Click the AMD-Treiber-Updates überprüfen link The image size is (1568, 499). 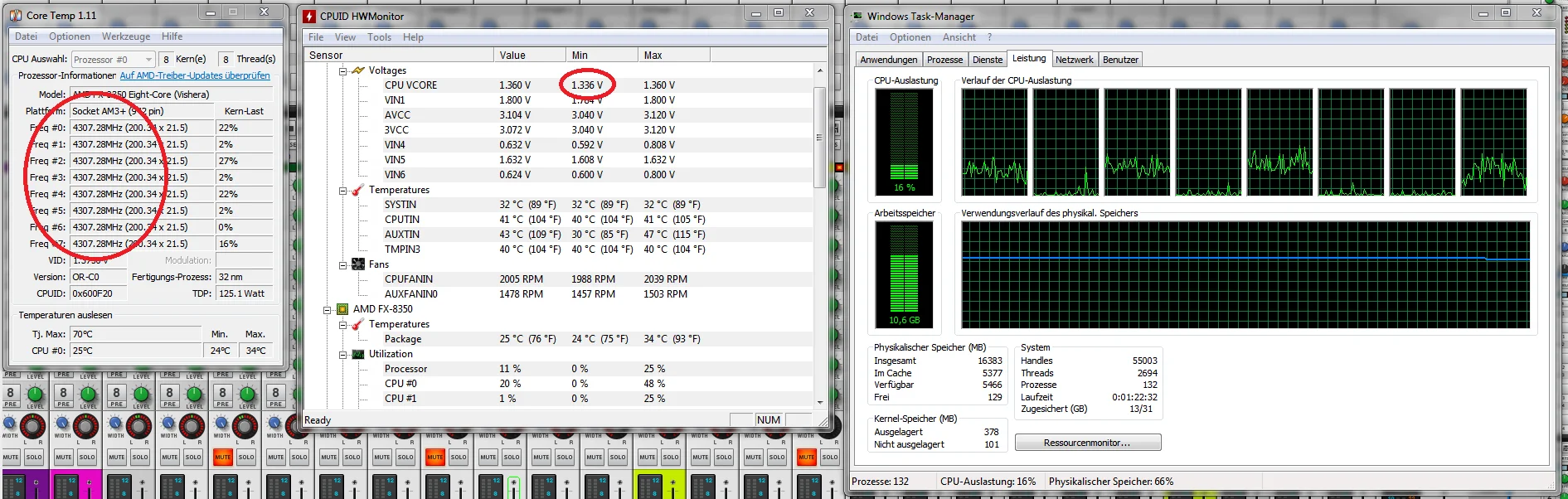pyautogui.click(x=195, y=75)
